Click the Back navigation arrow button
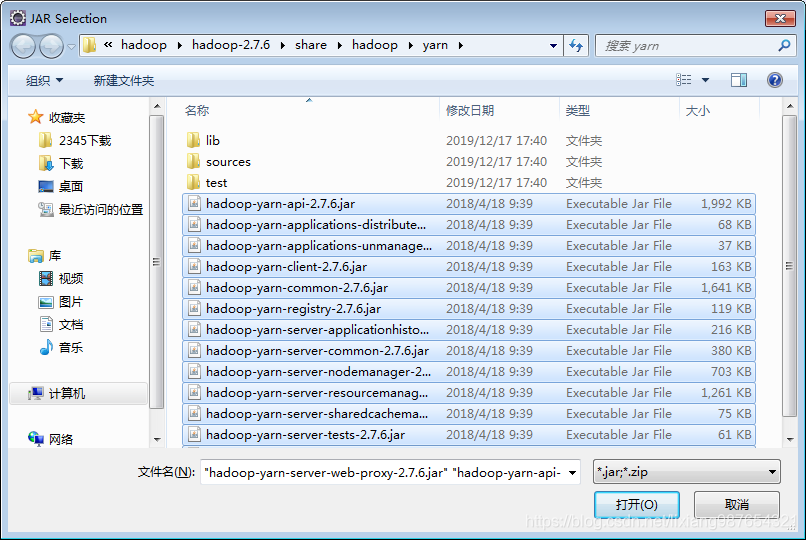 (23, 46)
